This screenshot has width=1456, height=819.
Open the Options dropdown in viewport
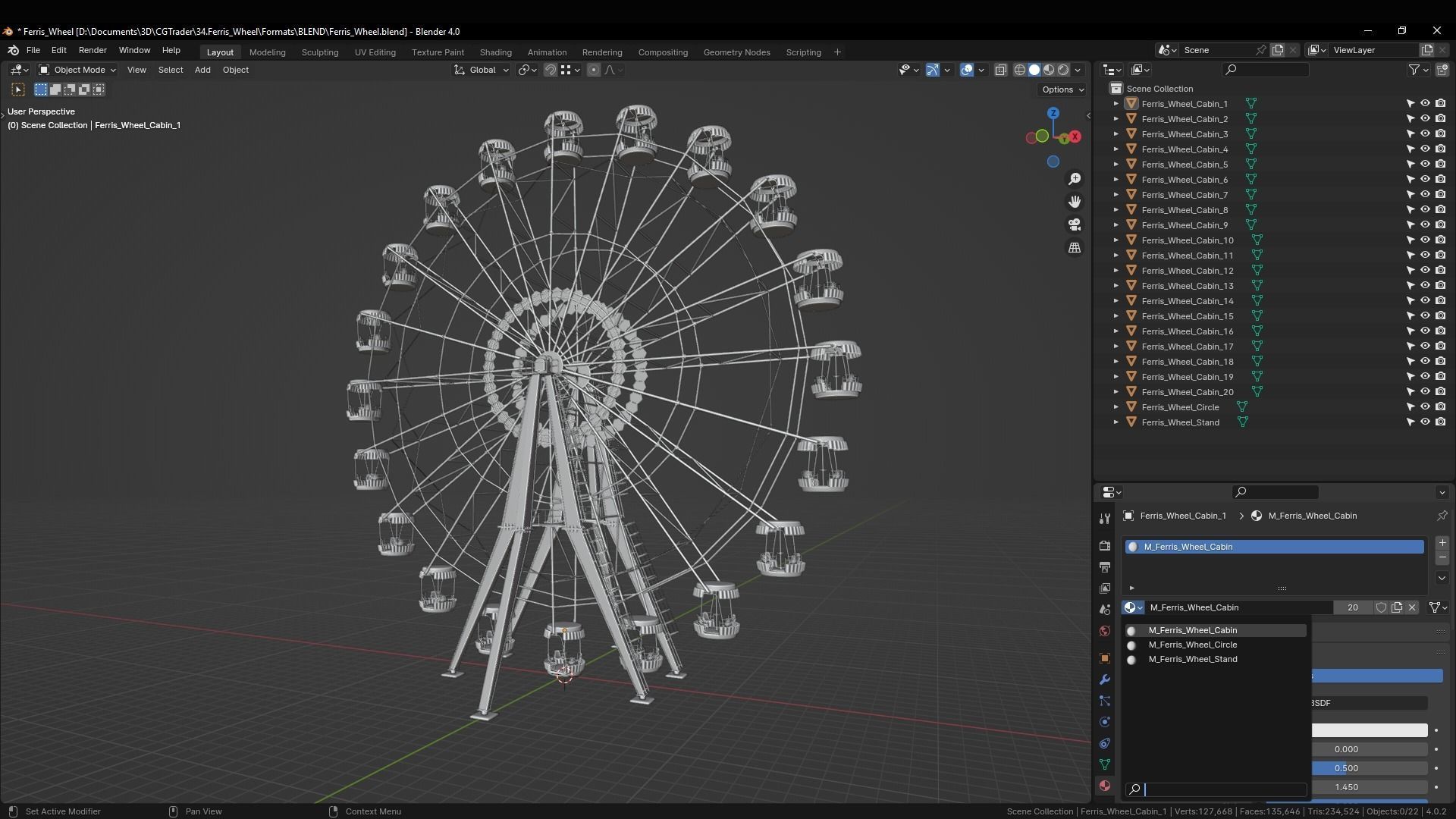coord(1062,89)
